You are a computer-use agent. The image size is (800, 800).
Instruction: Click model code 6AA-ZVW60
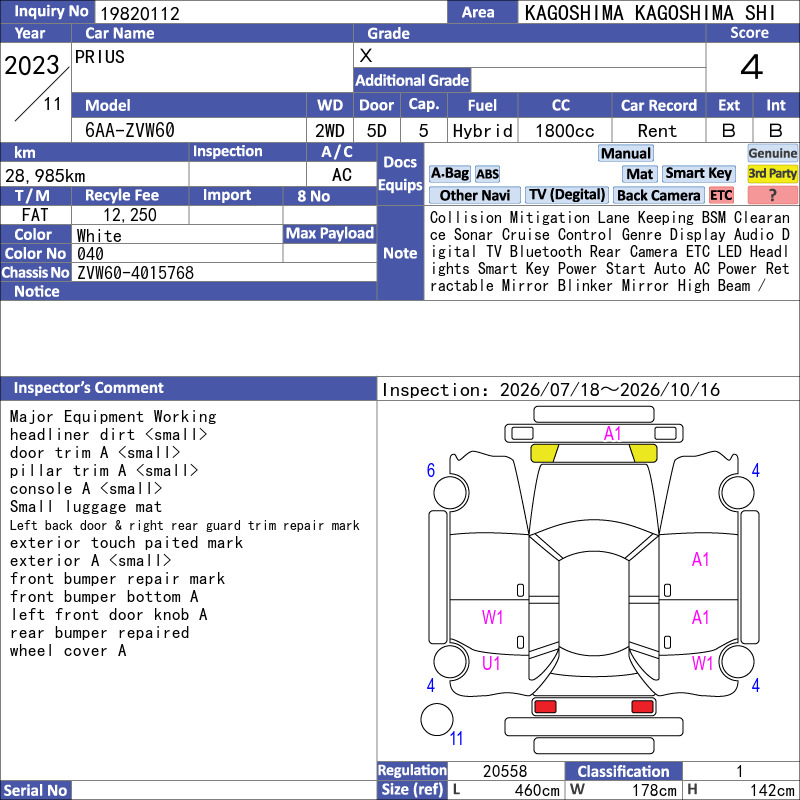tap(130, 131)
